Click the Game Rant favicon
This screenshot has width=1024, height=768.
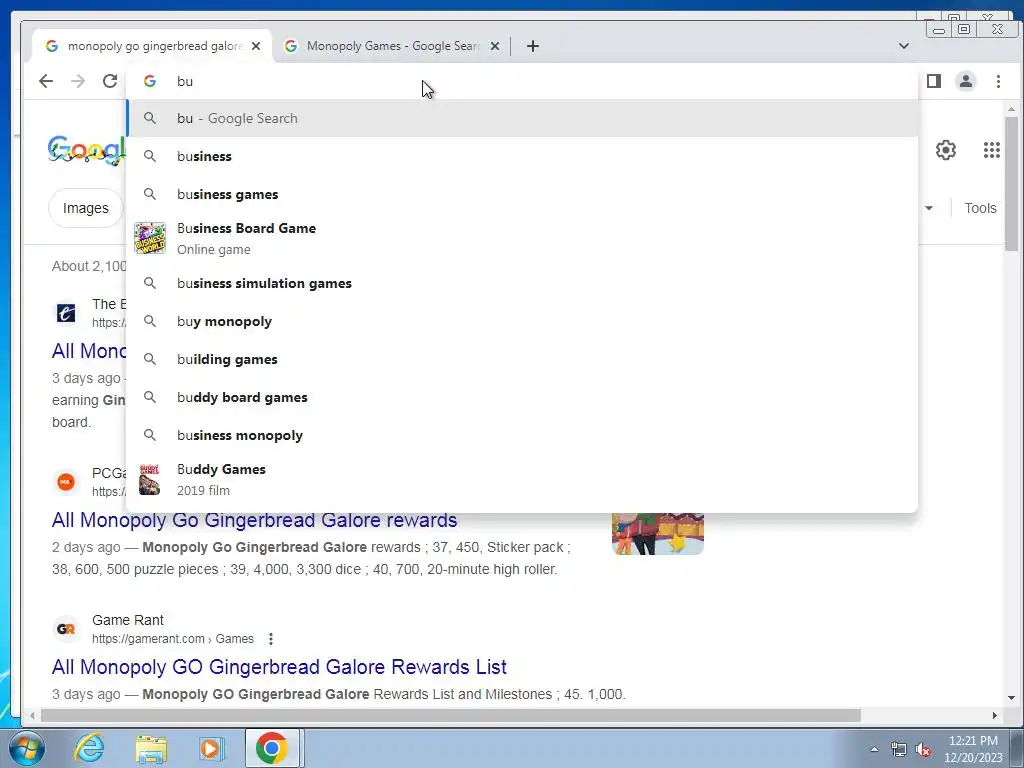65,629
